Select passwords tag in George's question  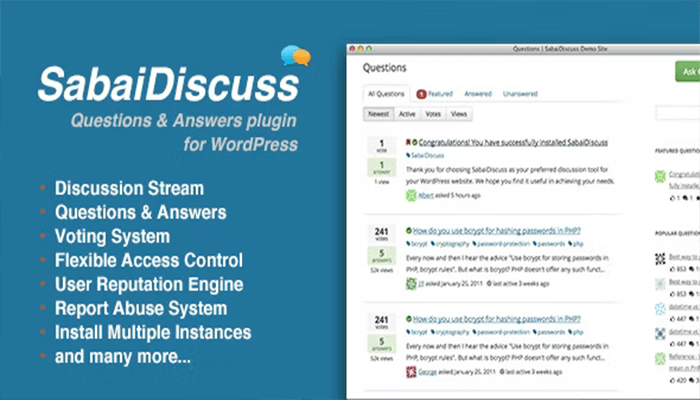549,332
